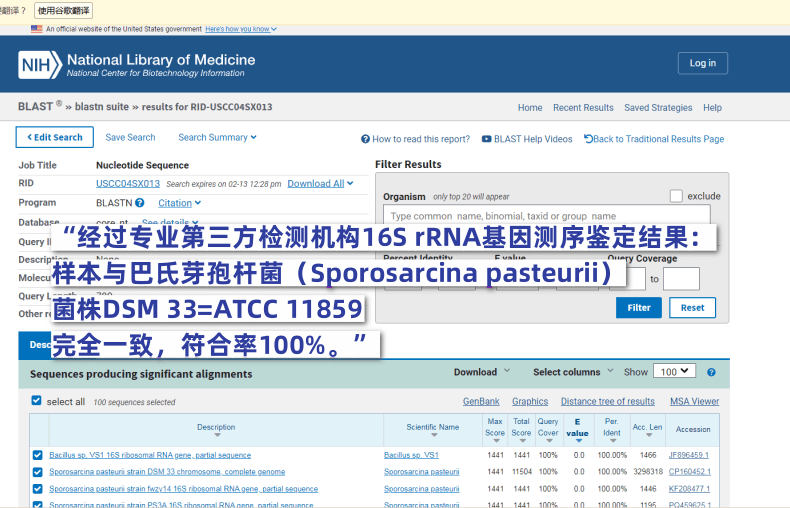
Task: Click the Organism name input field
Action: (x=547, y=216)
